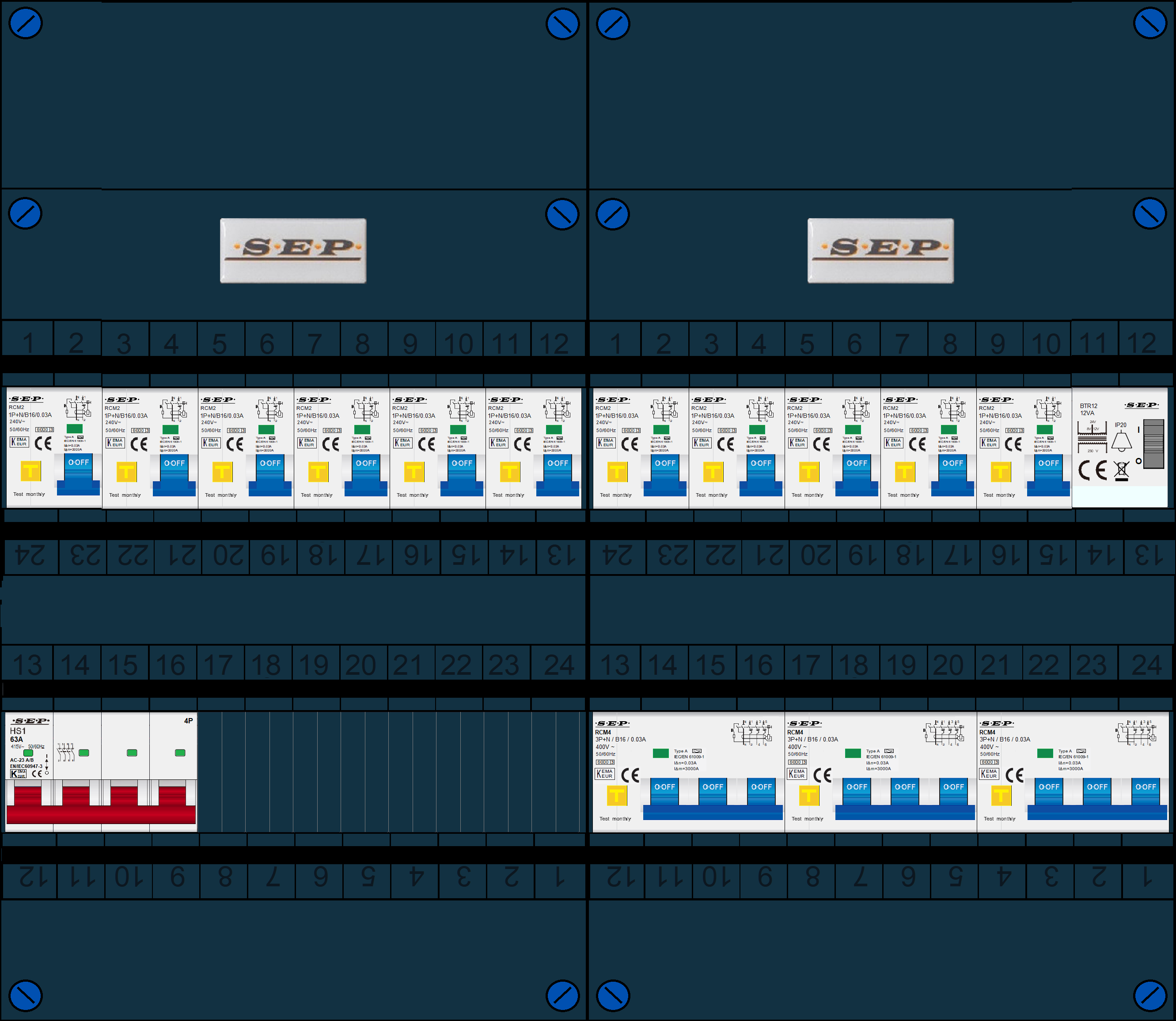Screen dimensions: 1176x1021
Task: Click the CE mark on RCM4 under slots 17-20
Action: [823, 775]
